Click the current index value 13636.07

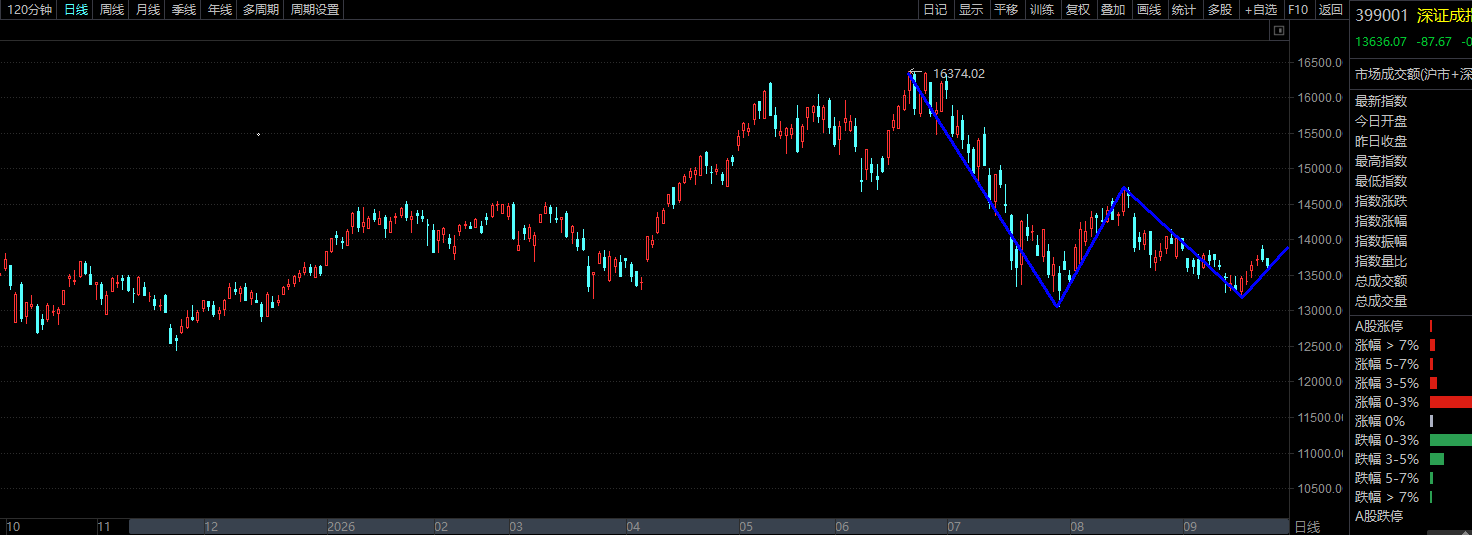1381,42
